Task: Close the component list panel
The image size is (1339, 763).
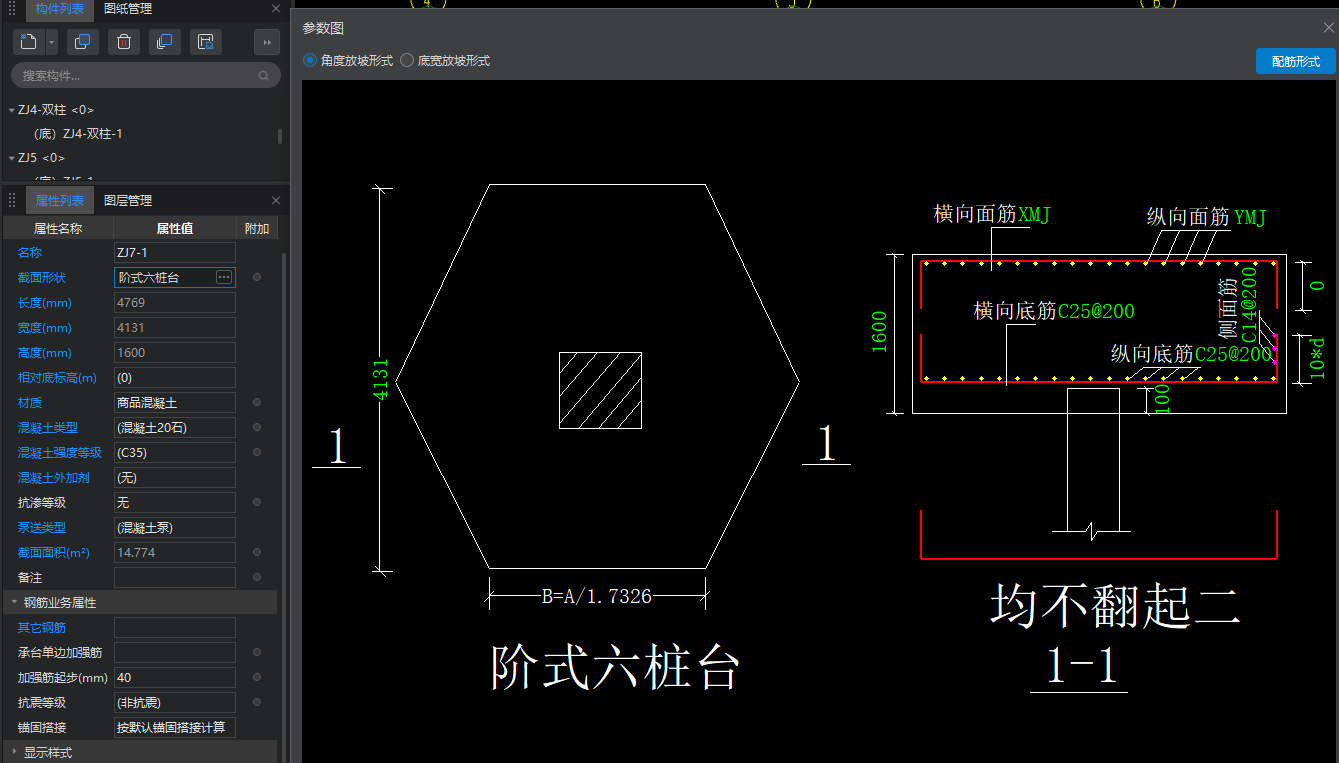Action: coord(276,9)
